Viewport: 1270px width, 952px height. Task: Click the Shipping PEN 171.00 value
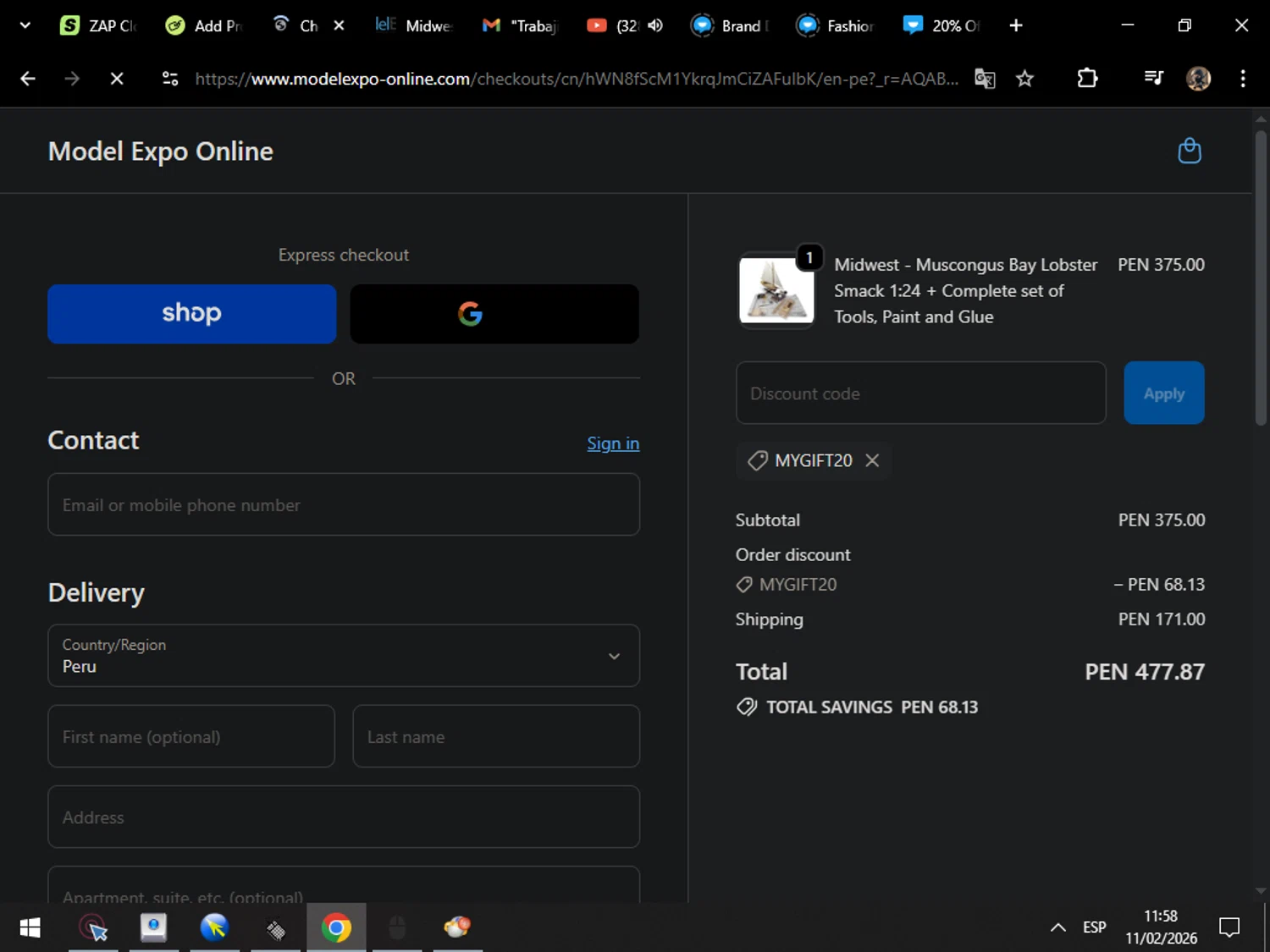(x=1162, y=619)
